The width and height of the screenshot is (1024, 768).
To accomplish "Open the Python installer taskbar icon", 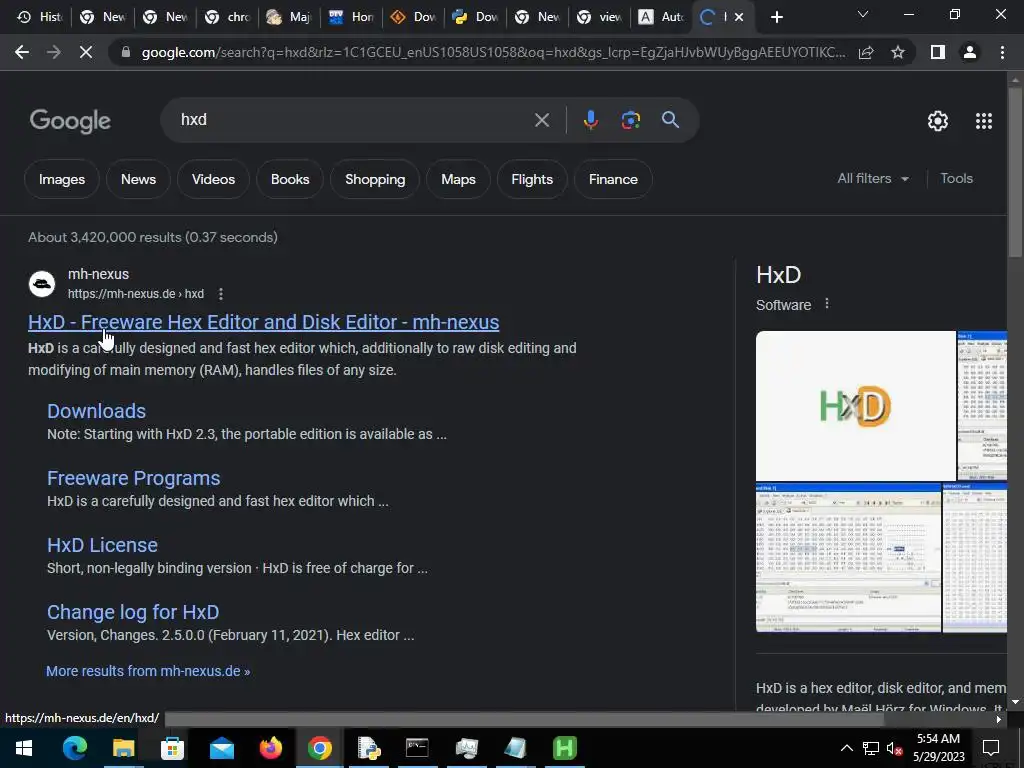I will (x=368, y=748).
